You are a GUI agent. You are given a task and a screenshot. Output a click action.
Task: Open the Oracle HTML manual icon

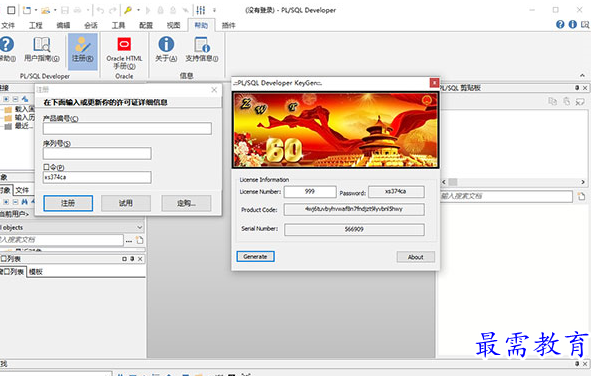(x=124, y=53)
